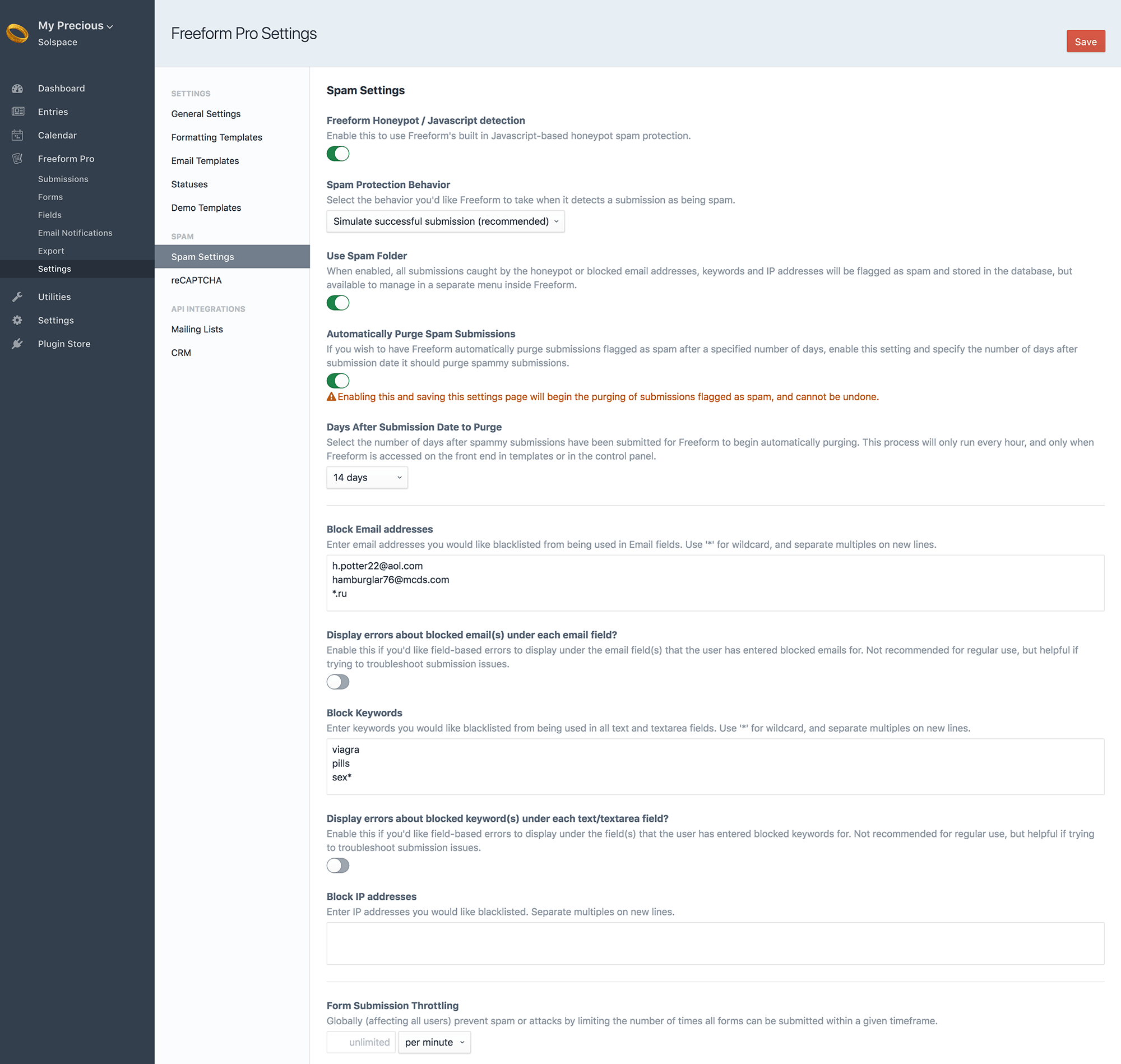Enable errors about blocked keywords display

(338, 866)
